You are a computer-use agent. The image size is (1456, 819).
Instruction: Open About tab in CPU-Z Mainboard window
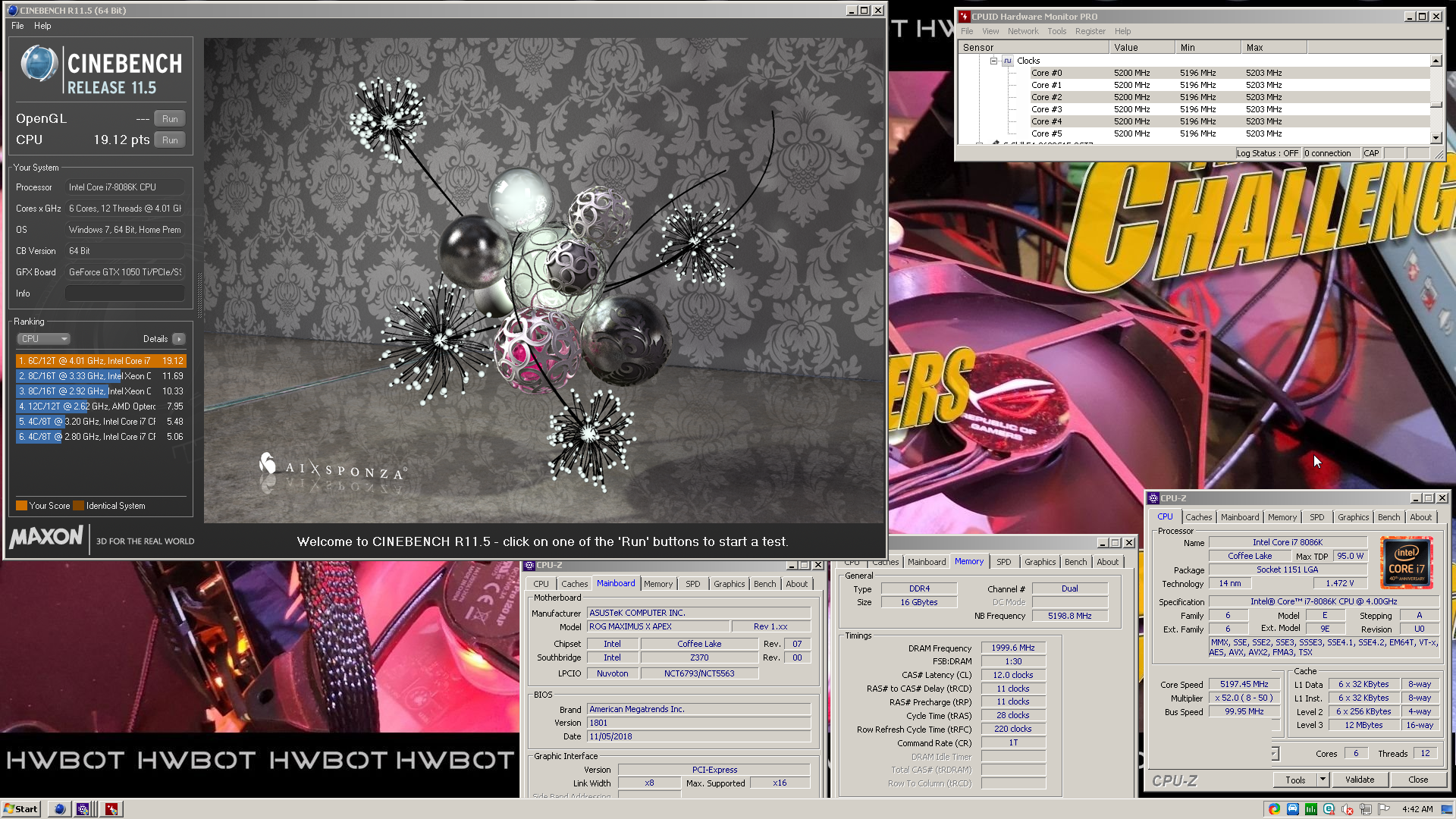click(x=796, y=584)
